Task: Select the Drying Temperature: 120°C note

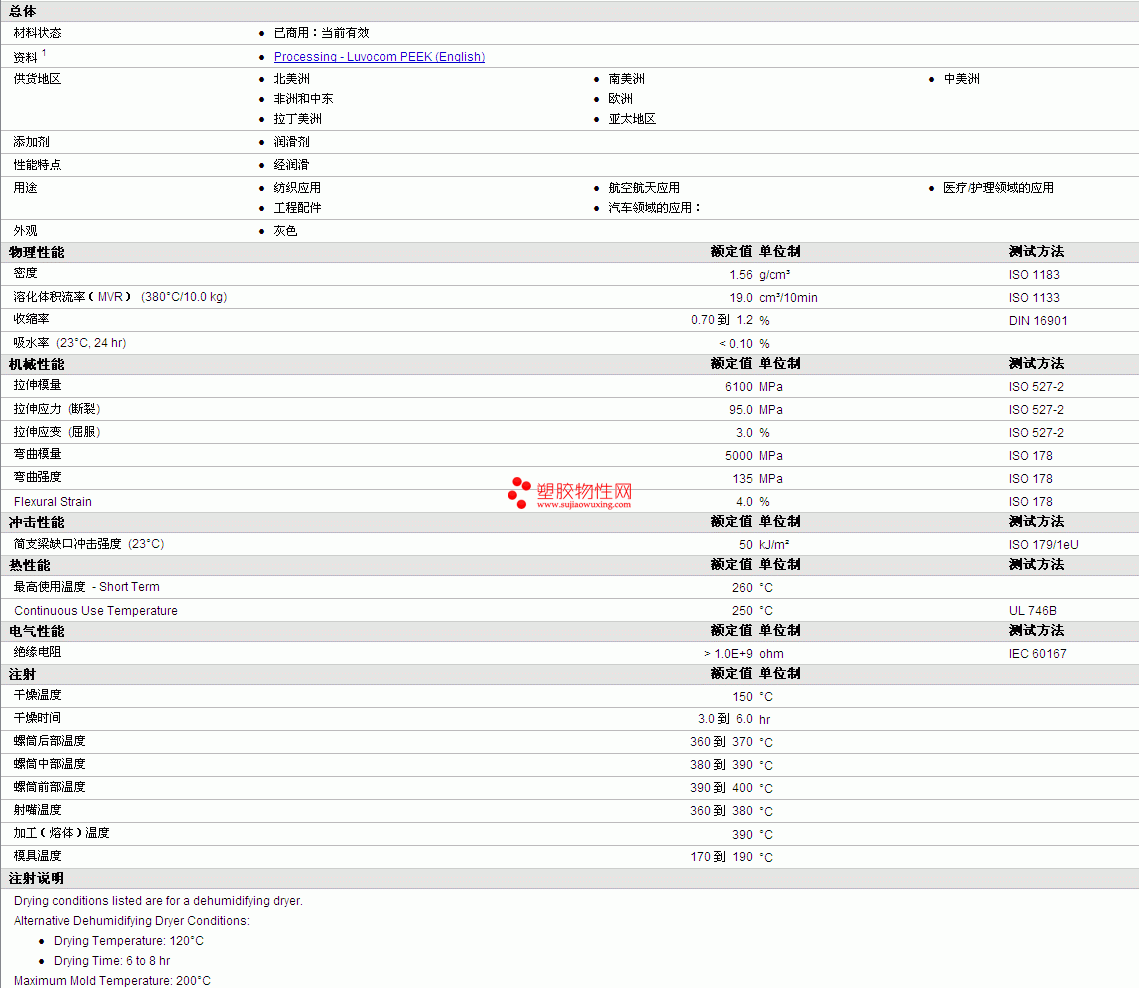Action: pyautogui.click(x=129, y=941)
